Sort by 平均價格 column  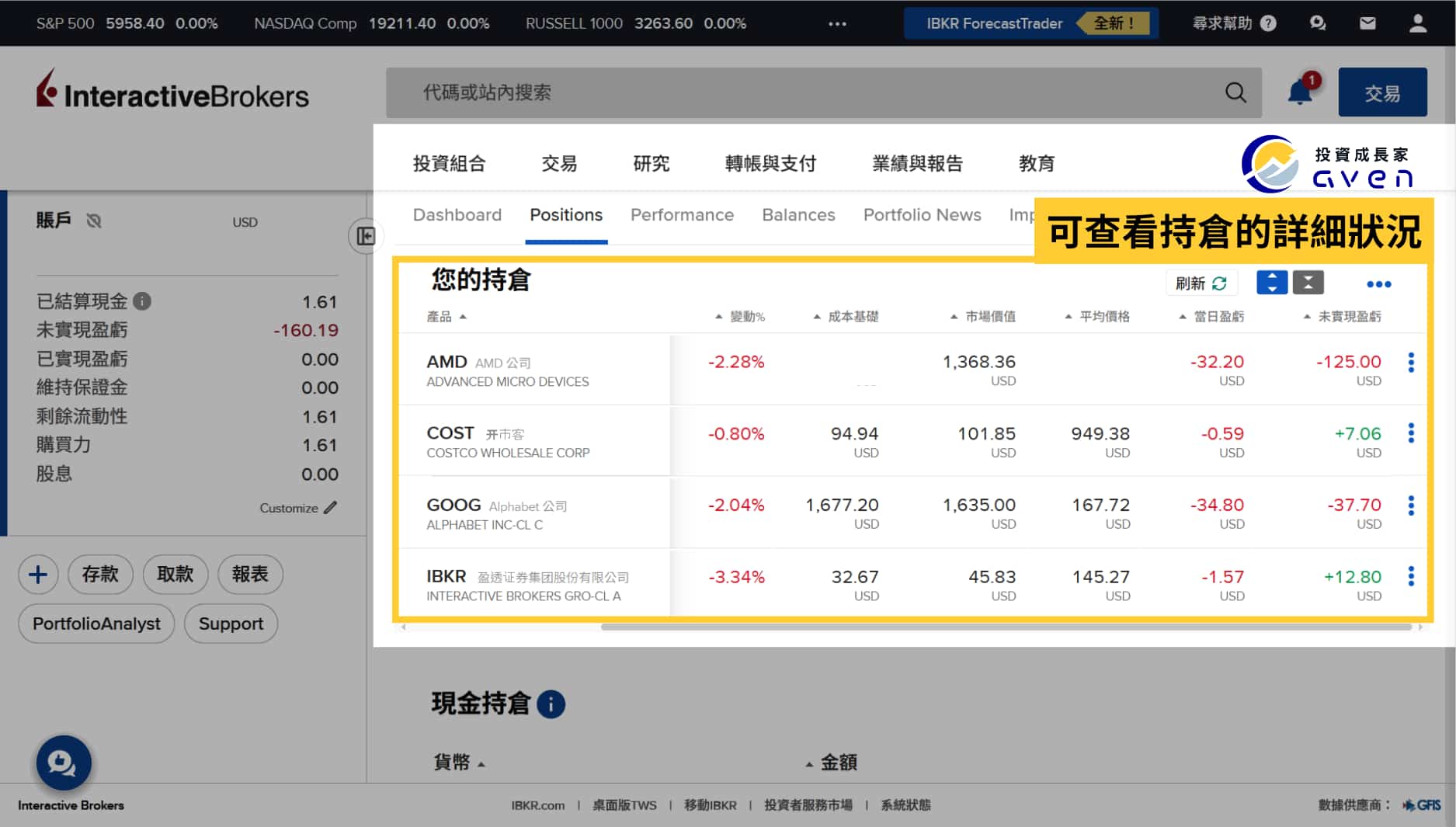click(x=1097, y=317)
